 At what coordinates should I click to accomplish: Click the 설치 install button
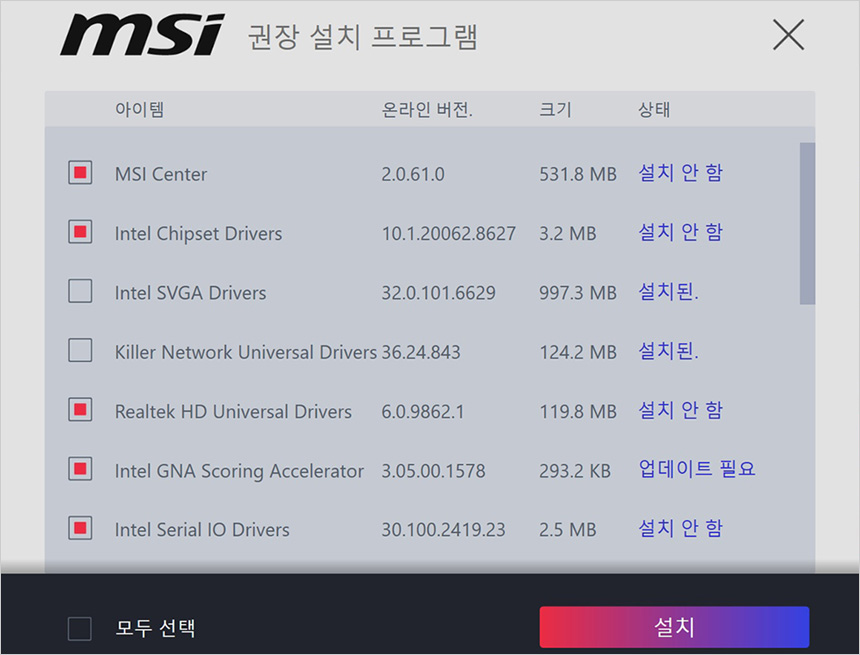pos(673,627)
